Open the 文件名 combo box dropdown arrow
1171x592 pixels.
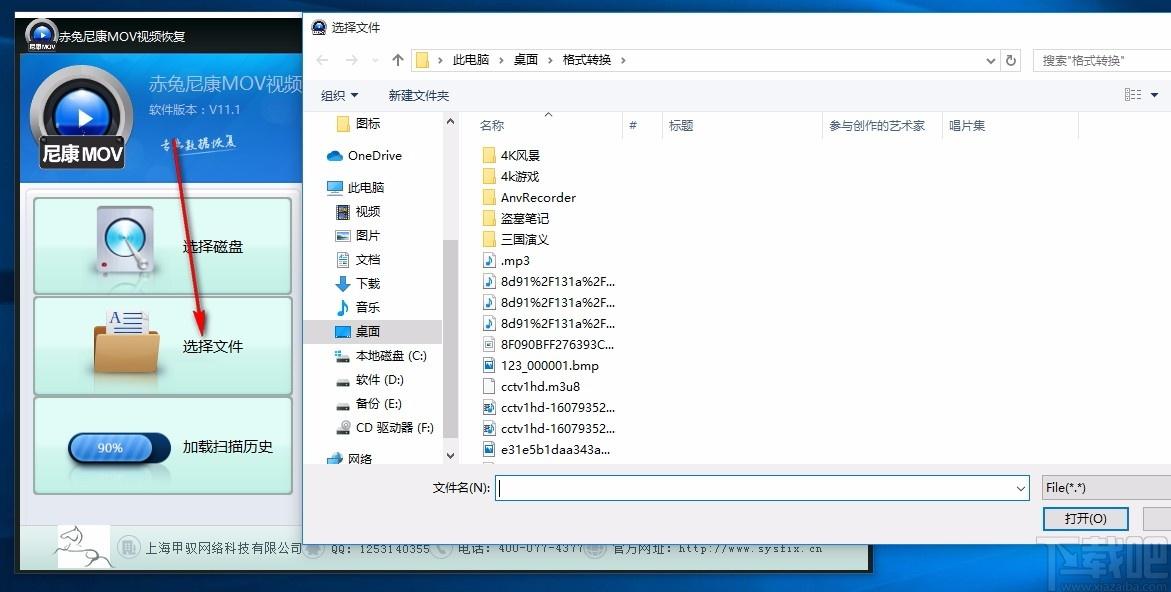(1021, 488)
